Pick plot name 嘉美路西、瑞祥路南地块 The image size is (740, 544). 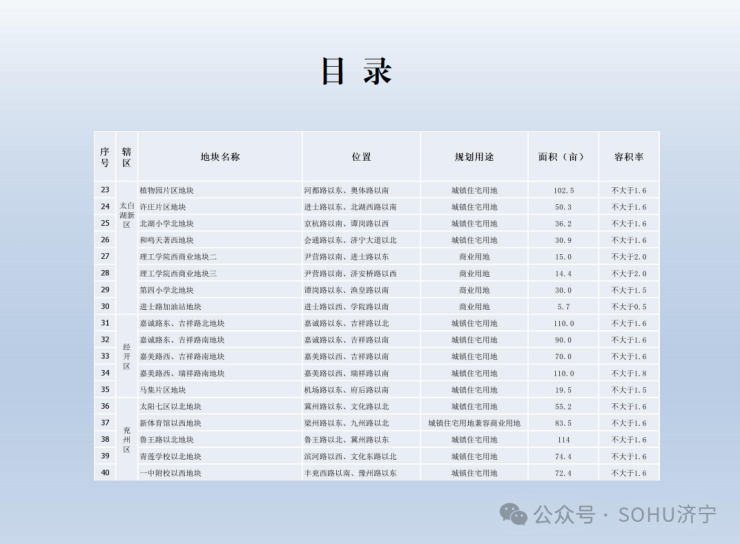click(x=182, y=373)
